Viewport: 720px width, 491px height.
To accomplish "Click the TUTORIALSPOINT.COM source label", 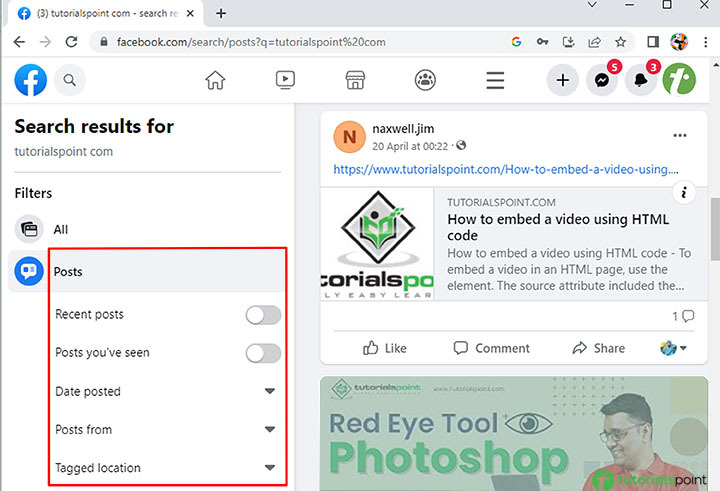I will [501, 202].
